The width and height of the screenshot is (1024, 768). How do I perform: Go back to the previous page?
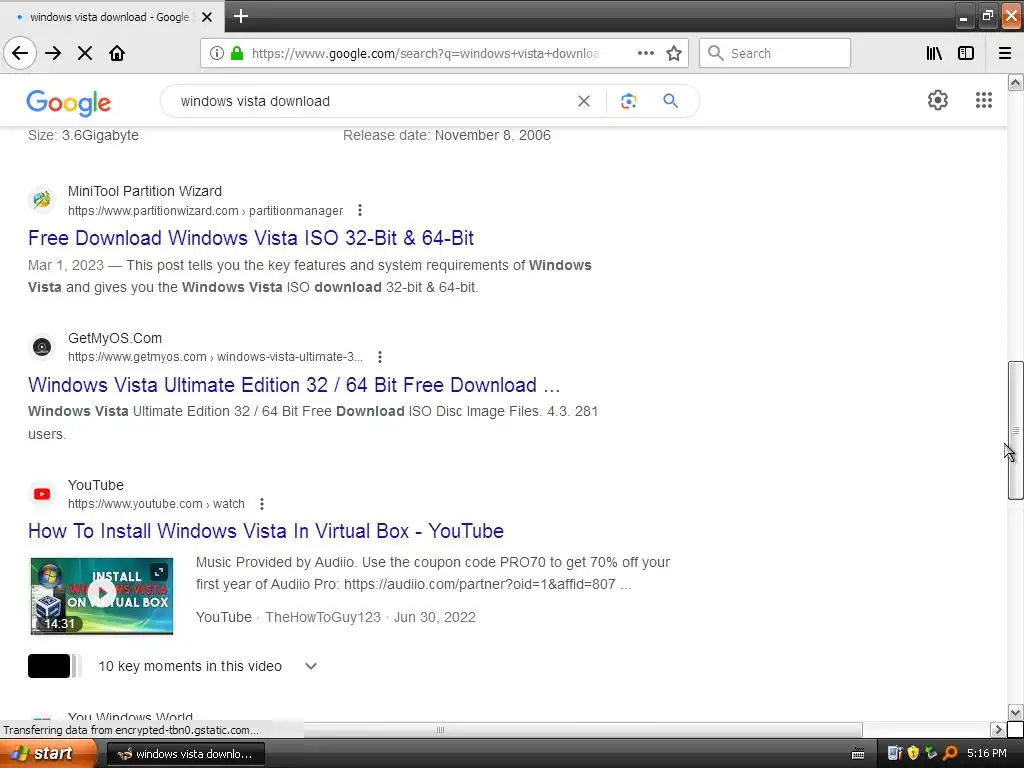pos(20,53)
